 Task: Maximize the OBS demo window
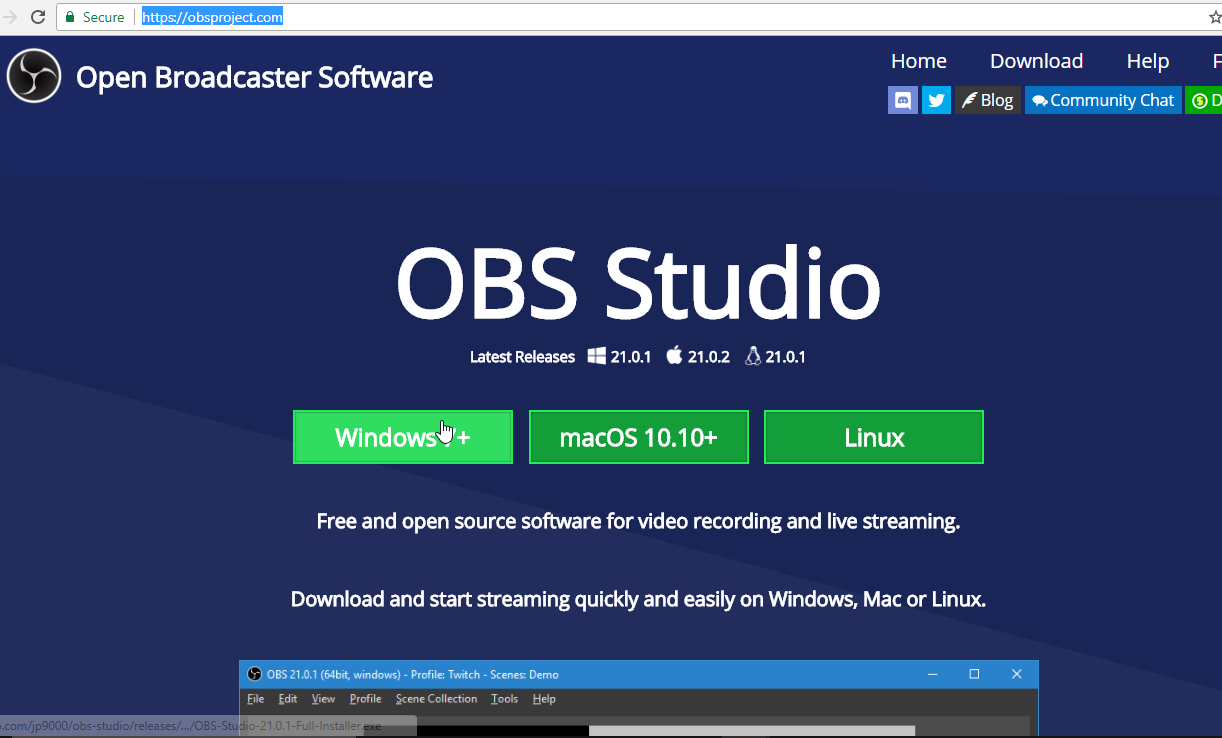click(x=974, y=674)
